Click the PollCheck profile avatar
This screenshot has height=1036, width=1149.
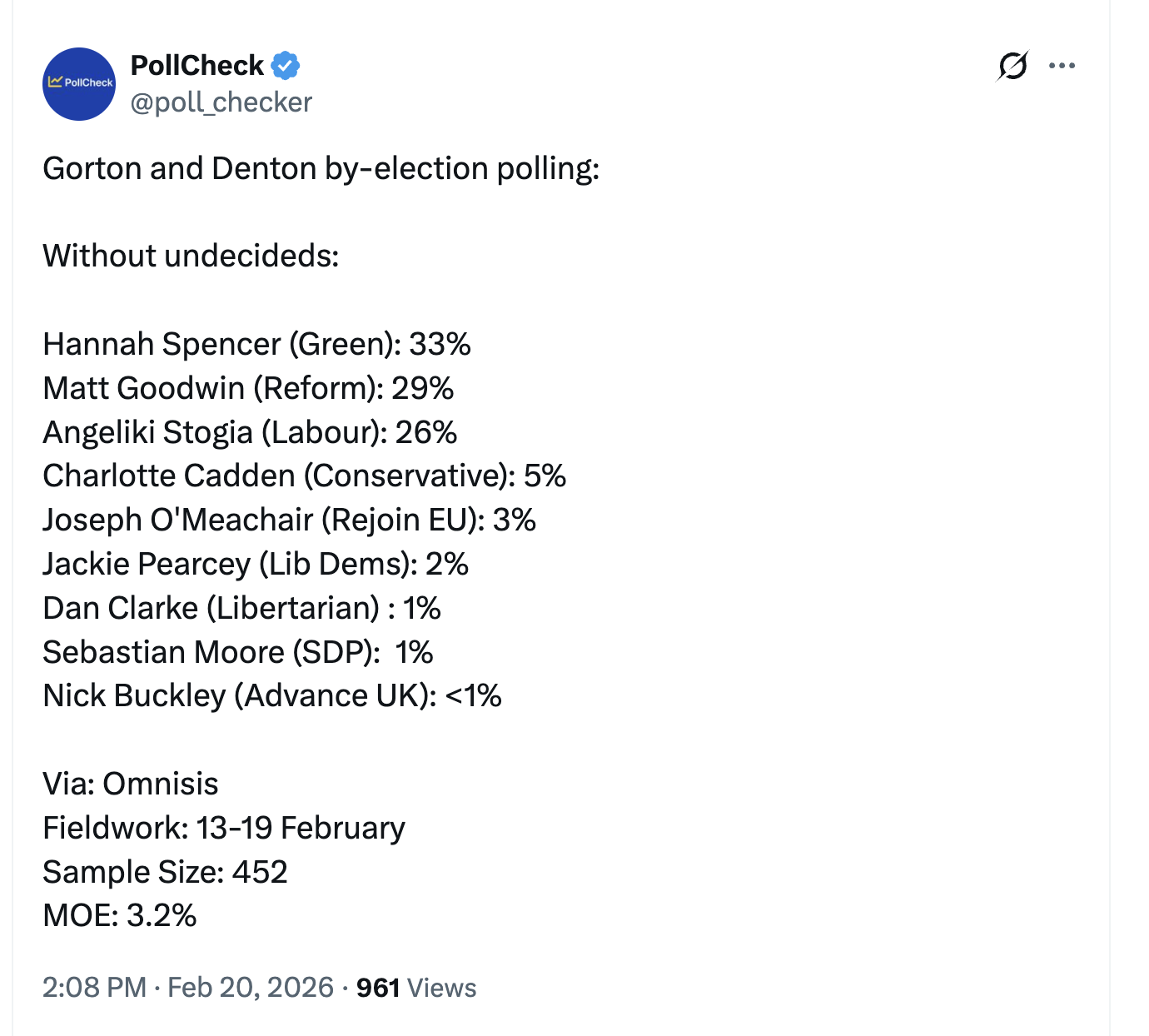pyautogui.click(x=79, y=84)
